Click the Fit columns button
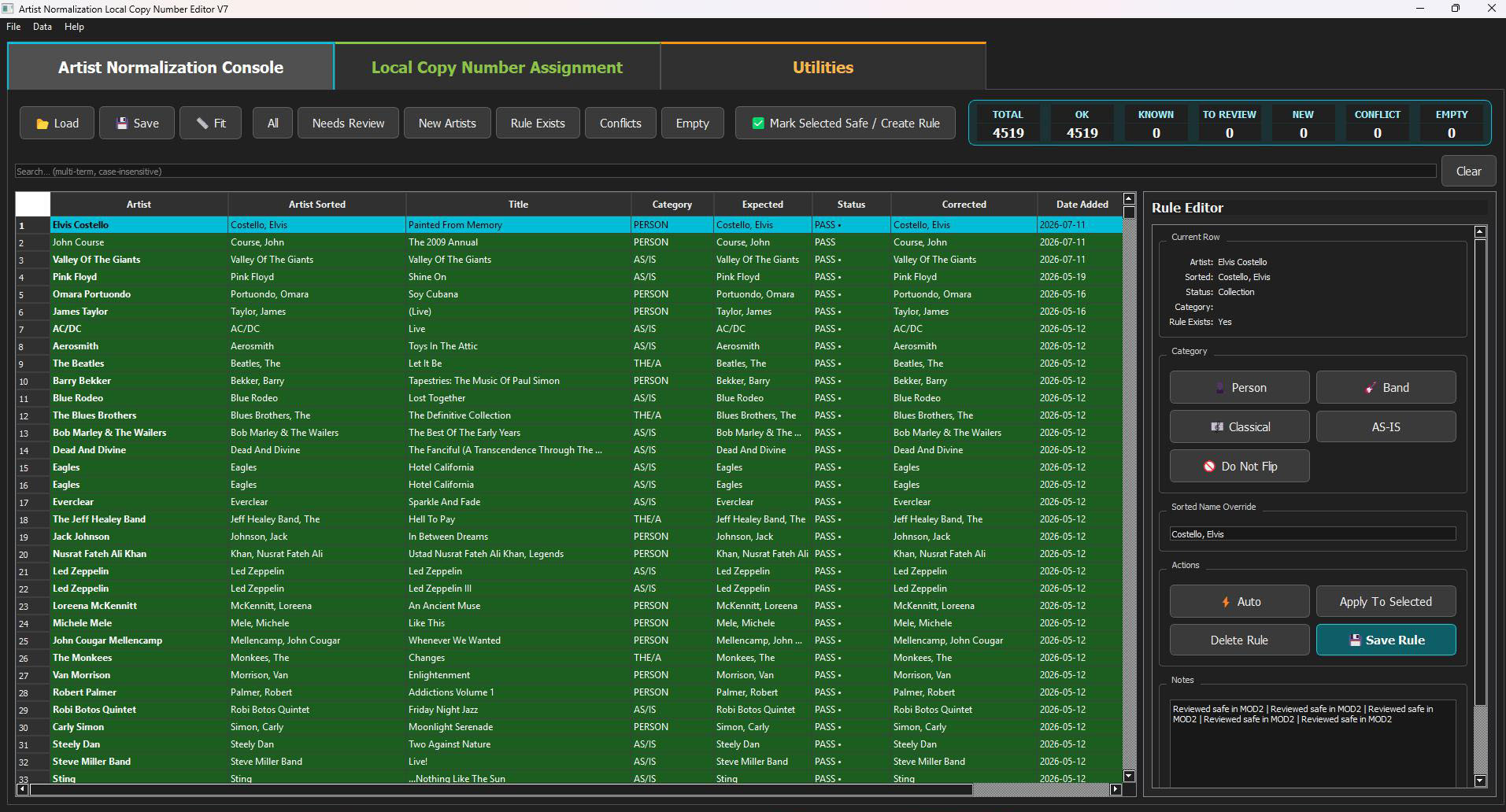Screen dimensions: 1506x812 210,124
